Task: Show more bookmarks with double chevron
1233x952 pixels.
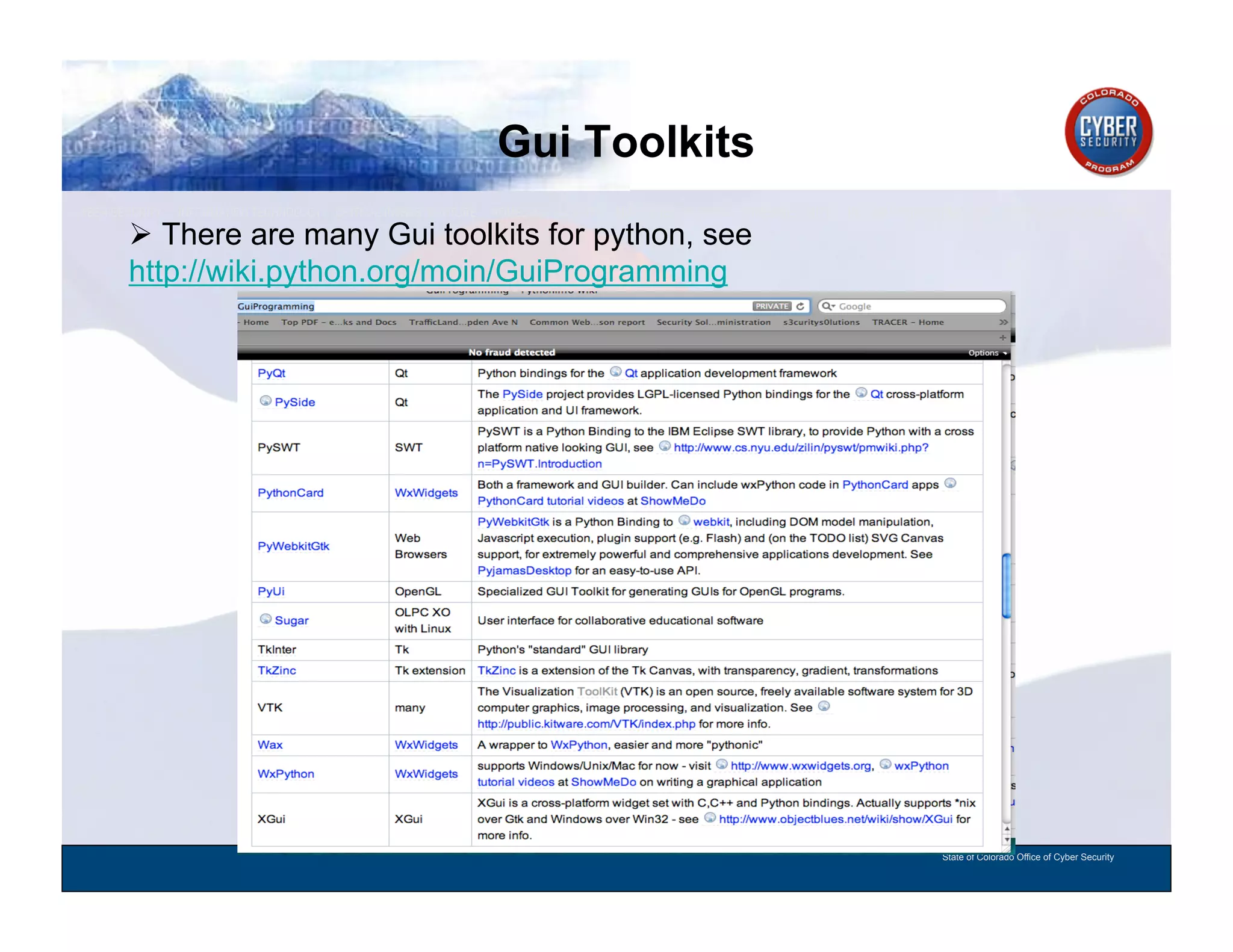Action: (x=1003, y=323)
